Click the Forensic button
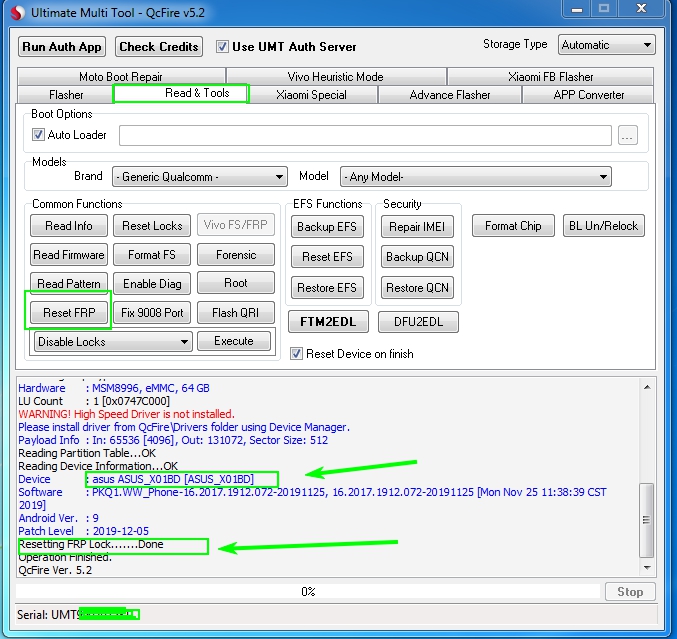The width and height of the screenshot is (677, 639). [236, 255]
